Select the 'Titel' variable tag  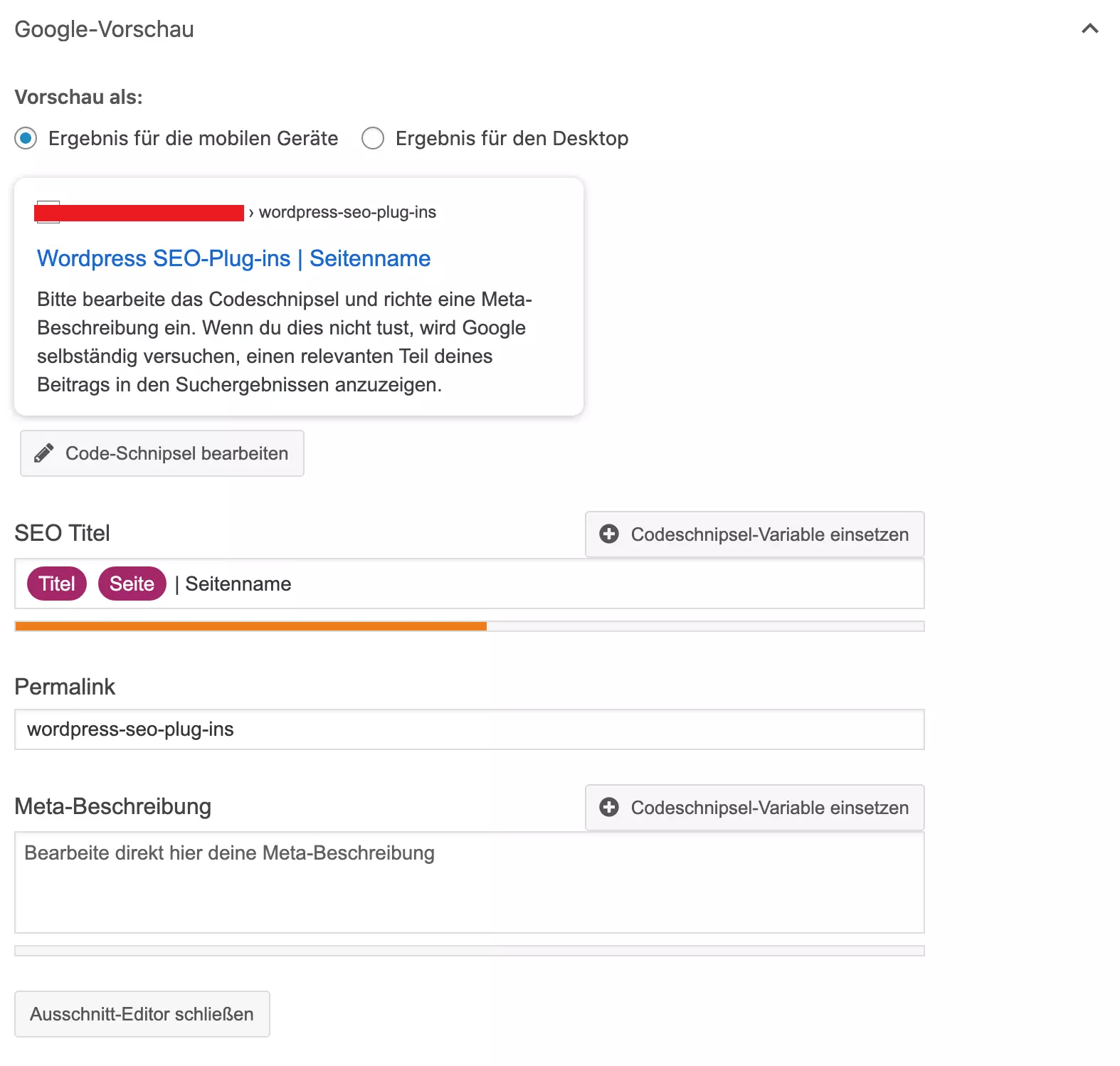tap(57, 584)
